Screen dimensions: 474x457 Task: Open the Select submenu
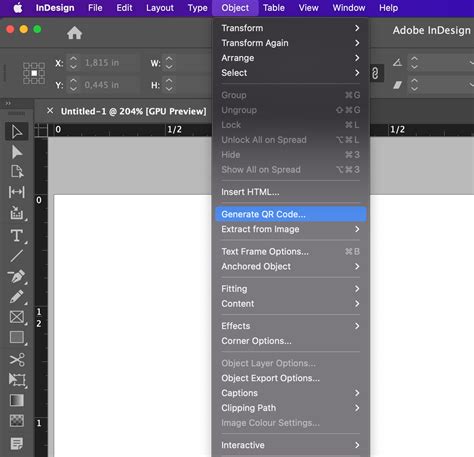click(x=291, y=73)
